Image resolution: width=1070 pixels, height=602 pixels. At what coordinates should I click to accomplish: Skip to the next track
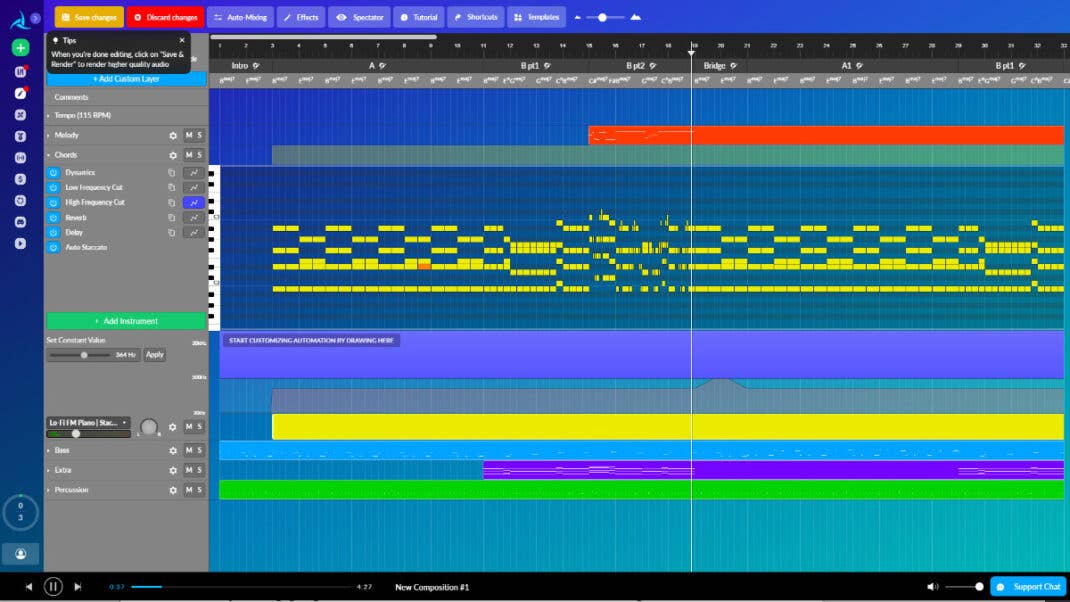pyautogui.click(x=78, y=587)
